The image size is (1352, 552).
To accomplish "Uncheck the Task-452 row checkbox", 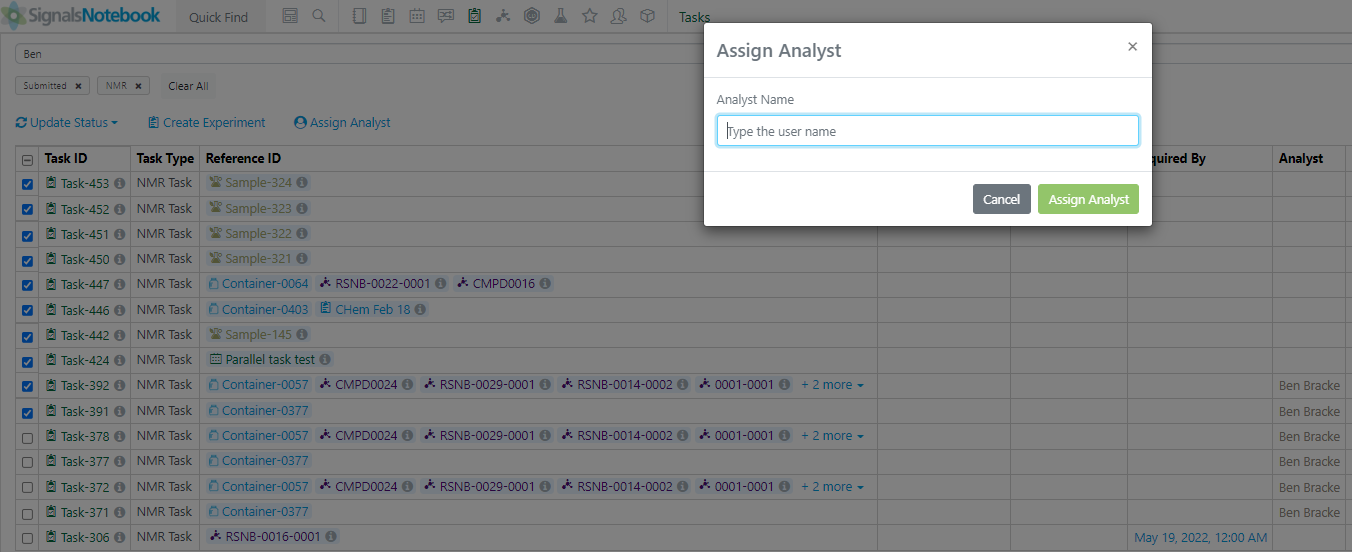I will click(27, 210).
